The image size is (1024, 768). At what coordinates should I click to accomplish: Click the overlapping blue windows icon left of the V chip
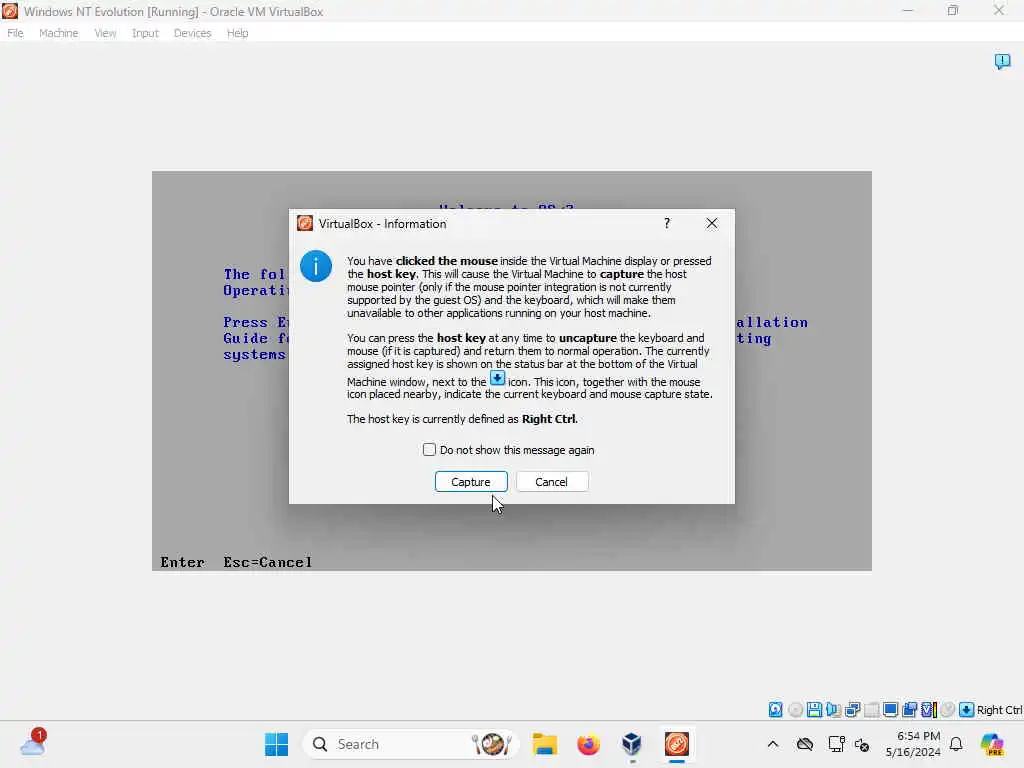tap(910, 710)
